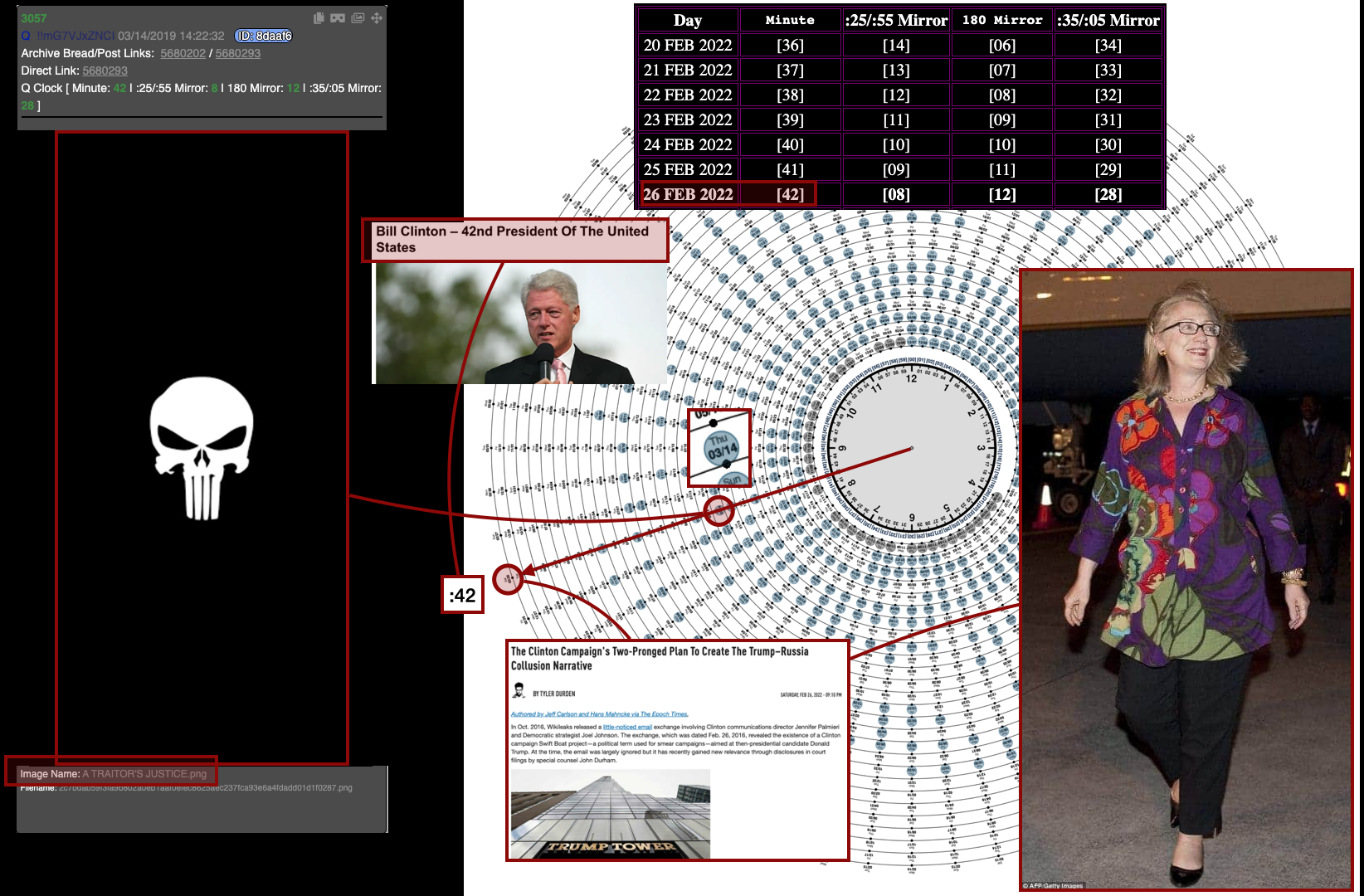This screenshot has height=896, width=1364.
Task: Click minute cell [36] in the 20 FEB row
Action: click(790, 45)
